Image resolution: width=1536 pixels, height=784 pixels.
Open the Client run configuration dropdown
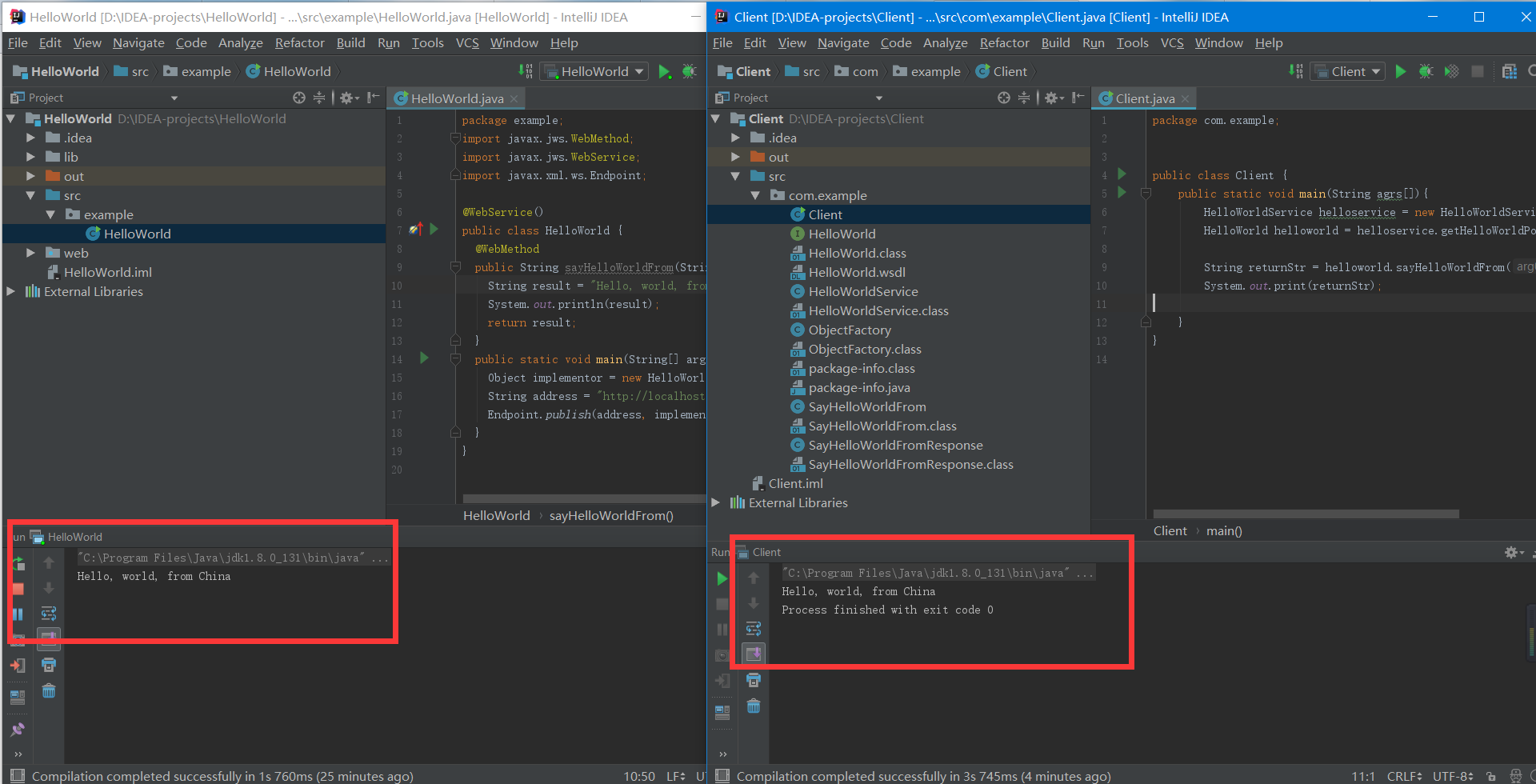(x=1348, y=71)
